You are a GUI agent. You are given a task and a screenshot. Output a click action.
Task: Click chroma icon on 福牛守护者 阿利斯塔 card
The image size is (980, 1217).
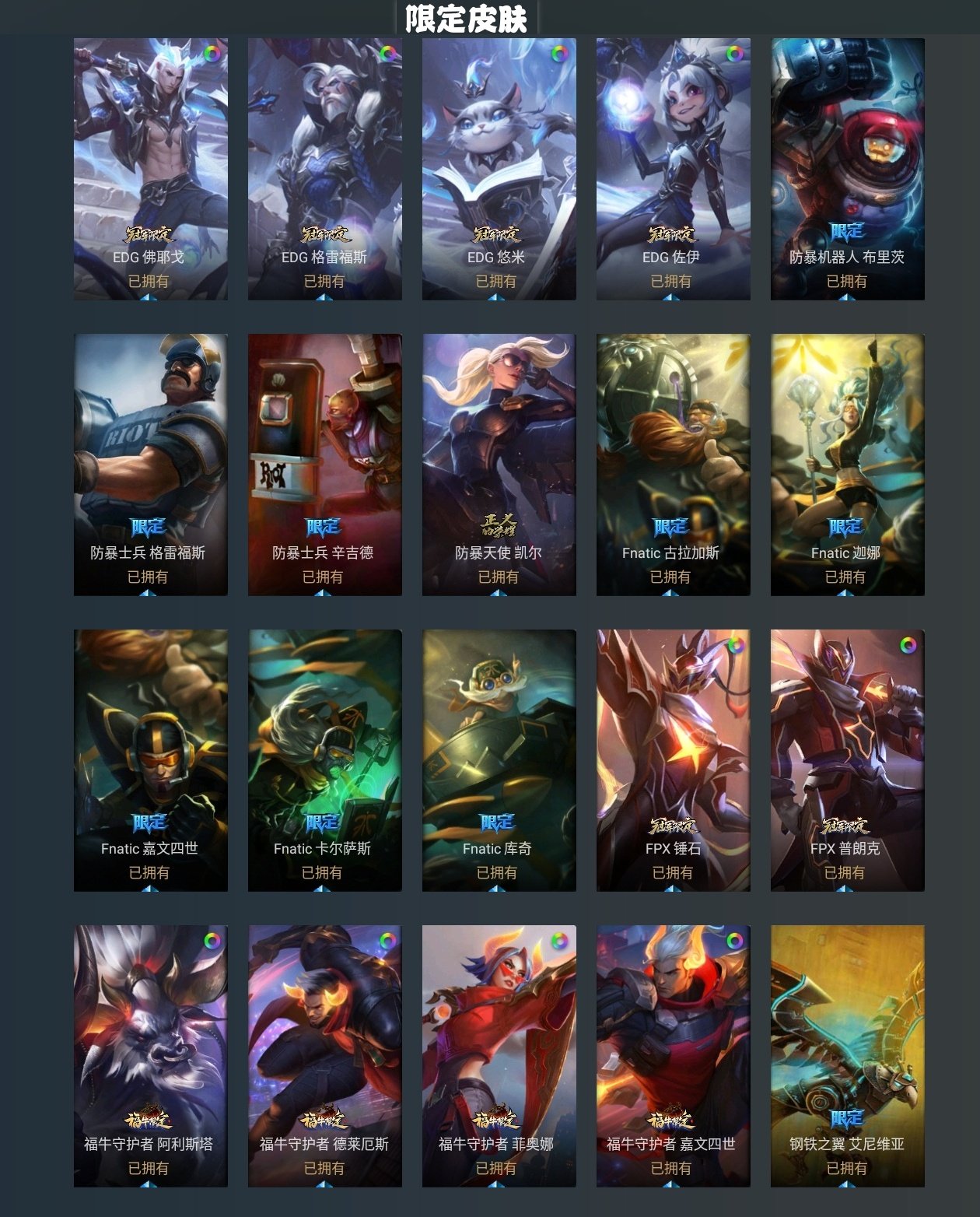(212, 941)
